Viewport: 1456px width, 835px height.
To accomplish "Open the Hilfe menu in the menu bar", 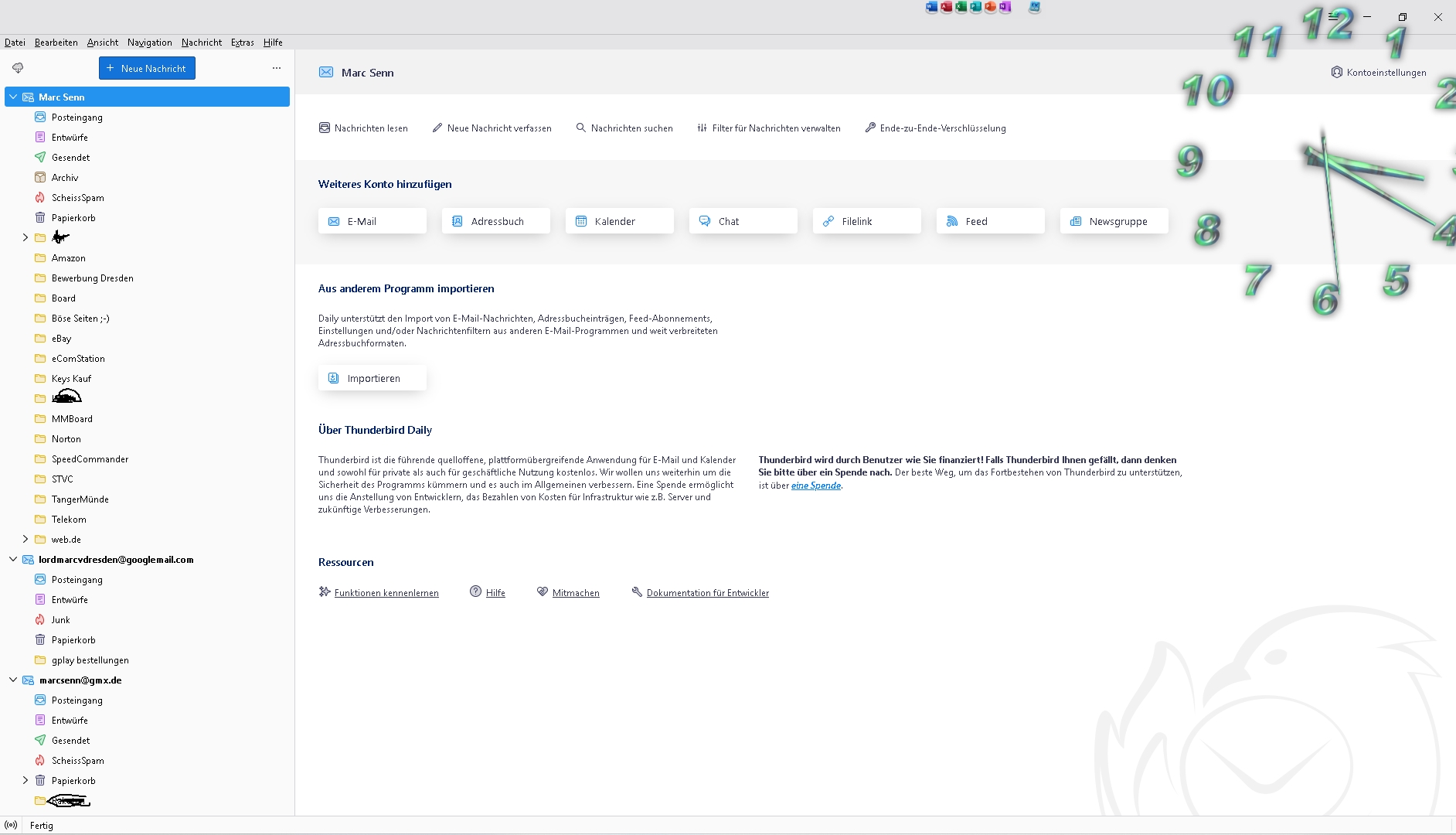I will click(x=273, y=43).
